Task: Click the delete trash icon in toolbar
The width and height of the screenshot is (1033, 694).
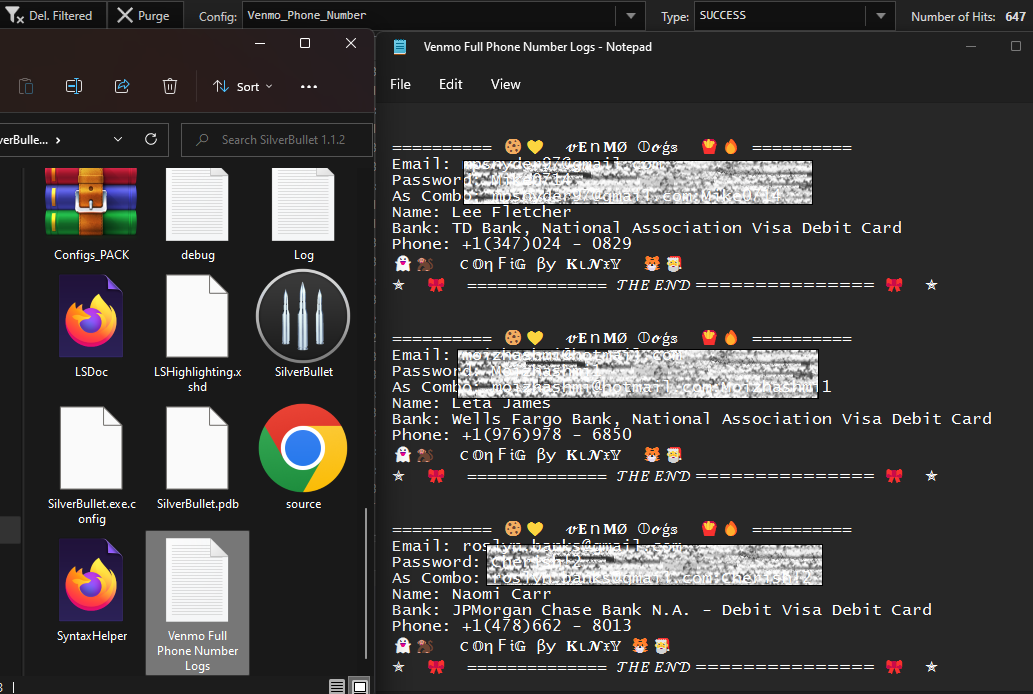Action: 170,86
